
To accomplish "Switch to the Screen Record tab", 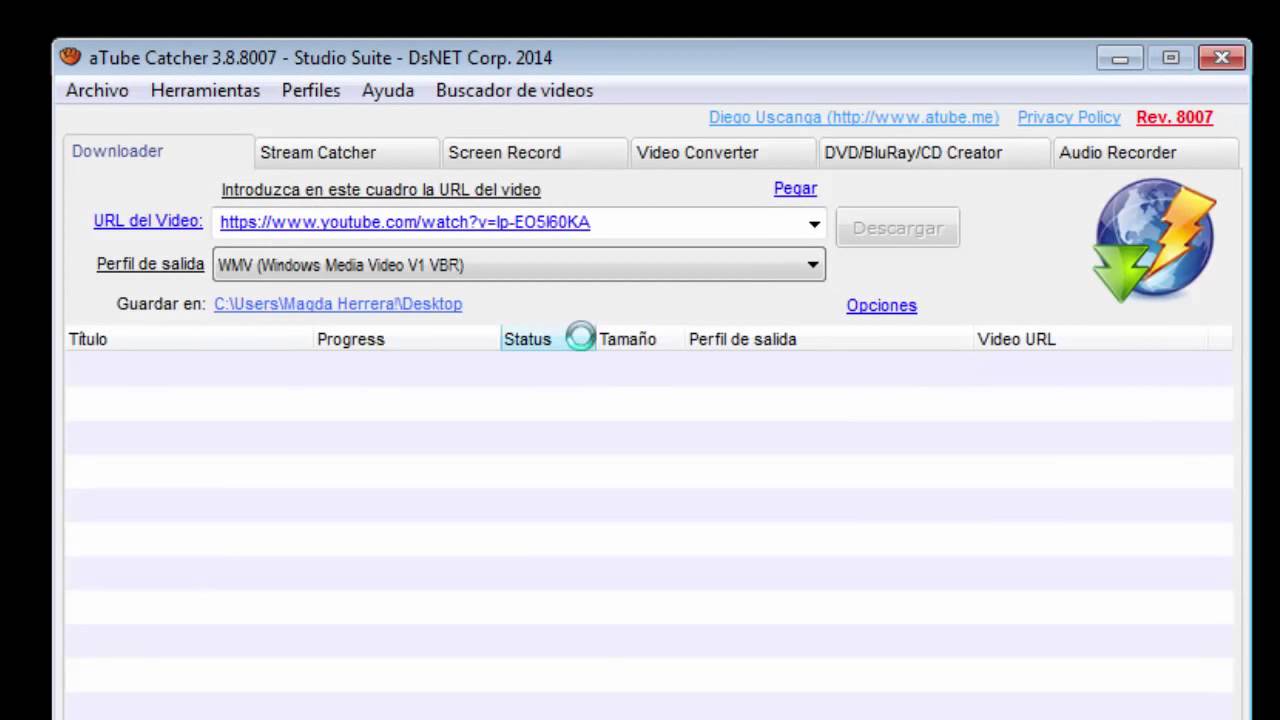I will tap(534, 153).
